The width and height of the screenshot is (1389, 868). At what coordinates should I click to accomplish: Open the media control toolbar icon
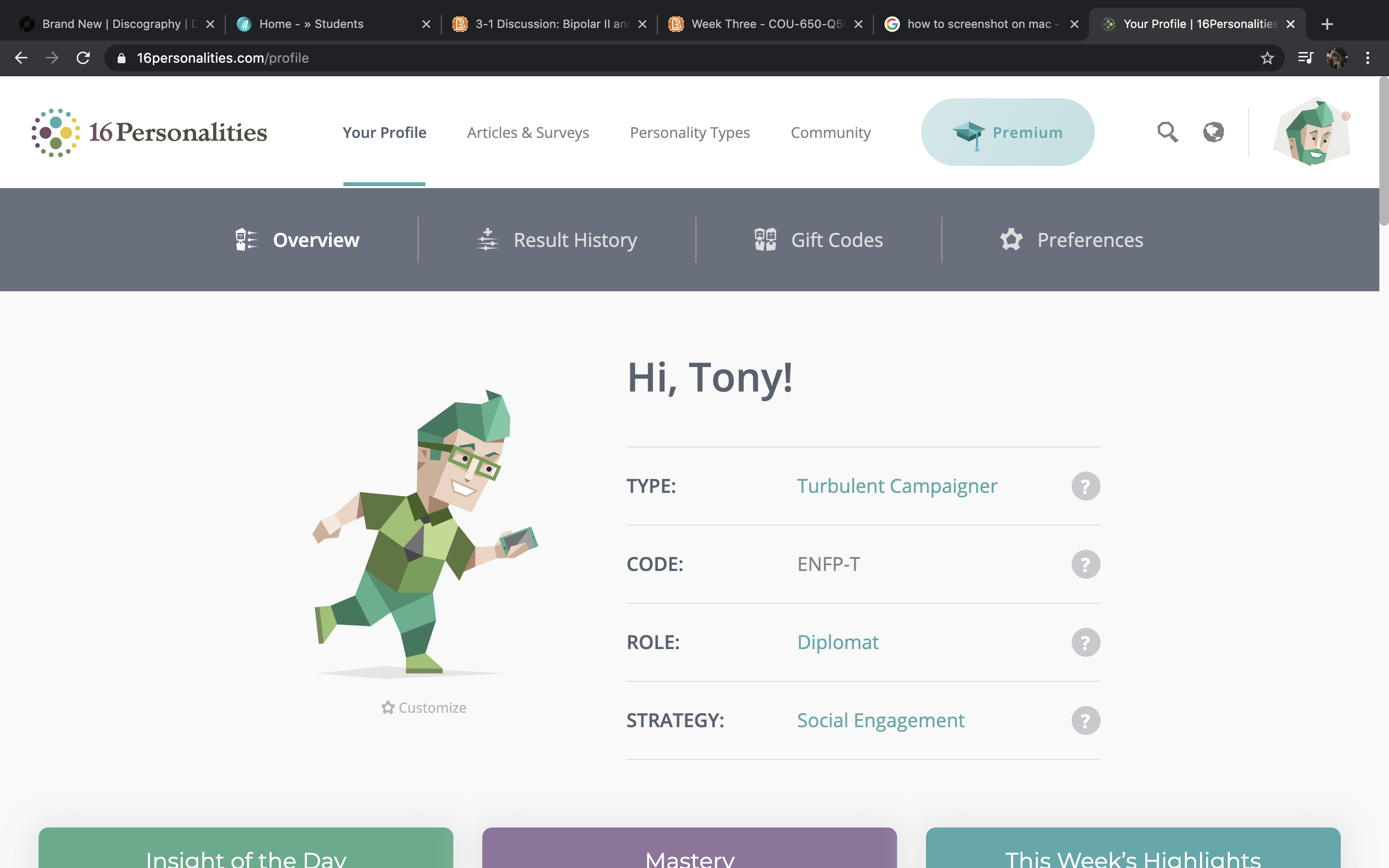coord(1305,58)
